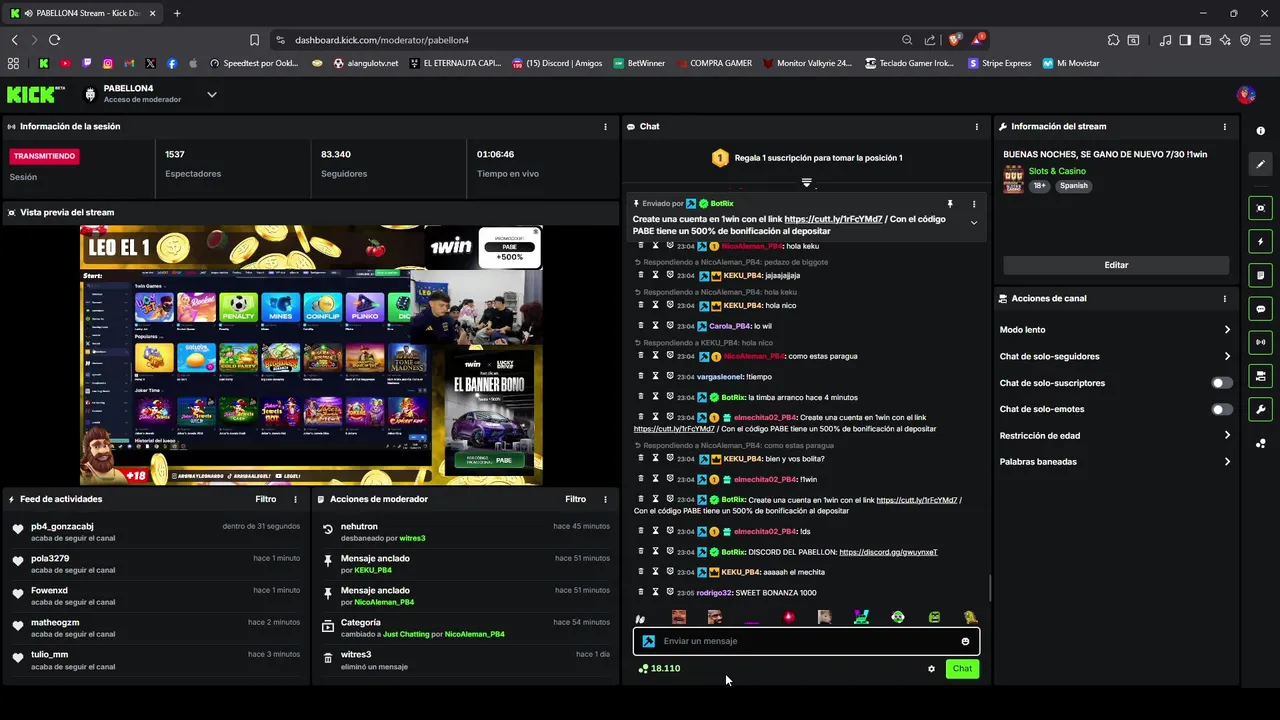Screen dimensions: 1280x720
Task: Select the nehutron desbaneado moderator action
Action: click(x=466, y=531)
